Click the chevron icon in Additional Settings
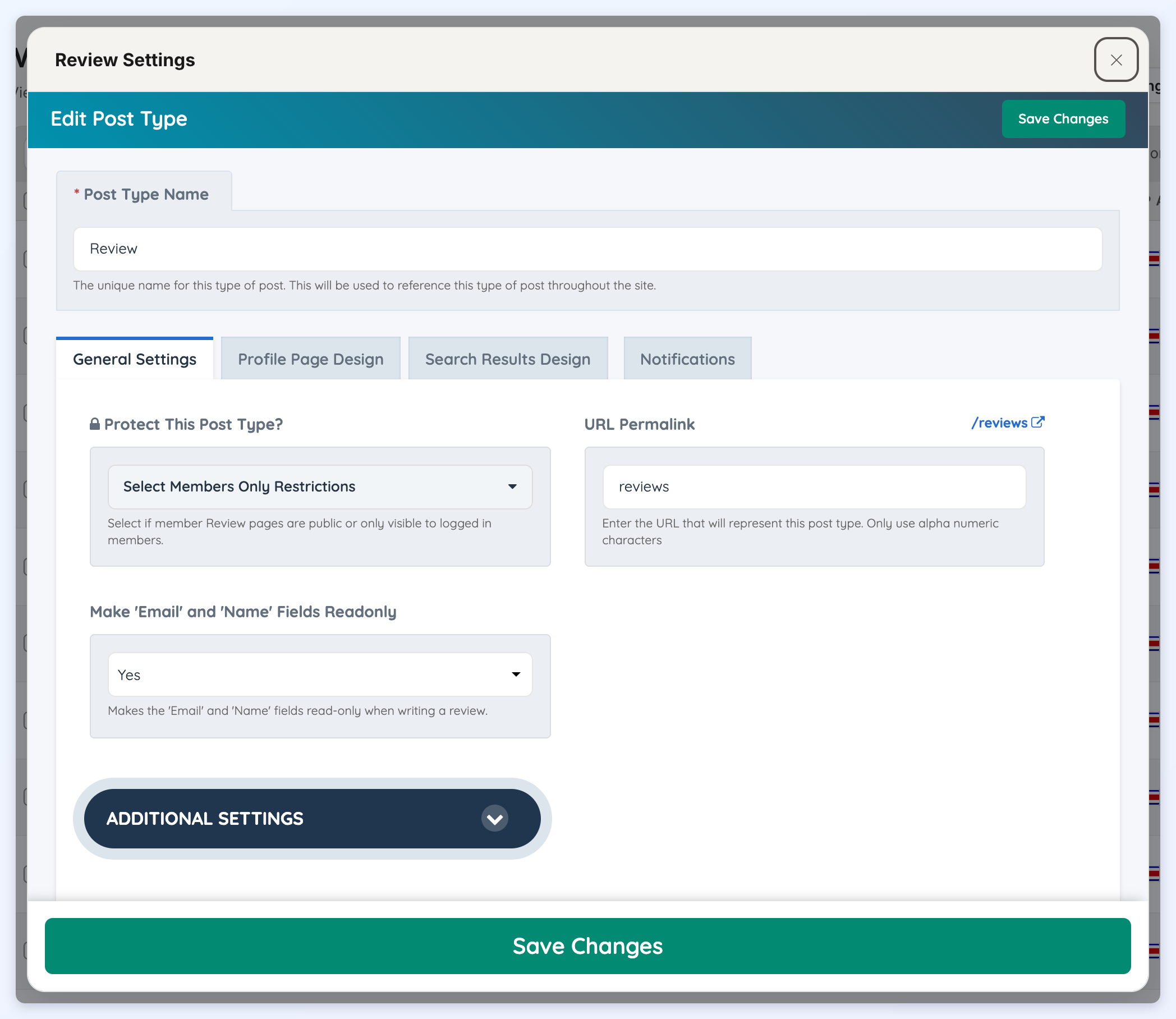 (495, 818)
